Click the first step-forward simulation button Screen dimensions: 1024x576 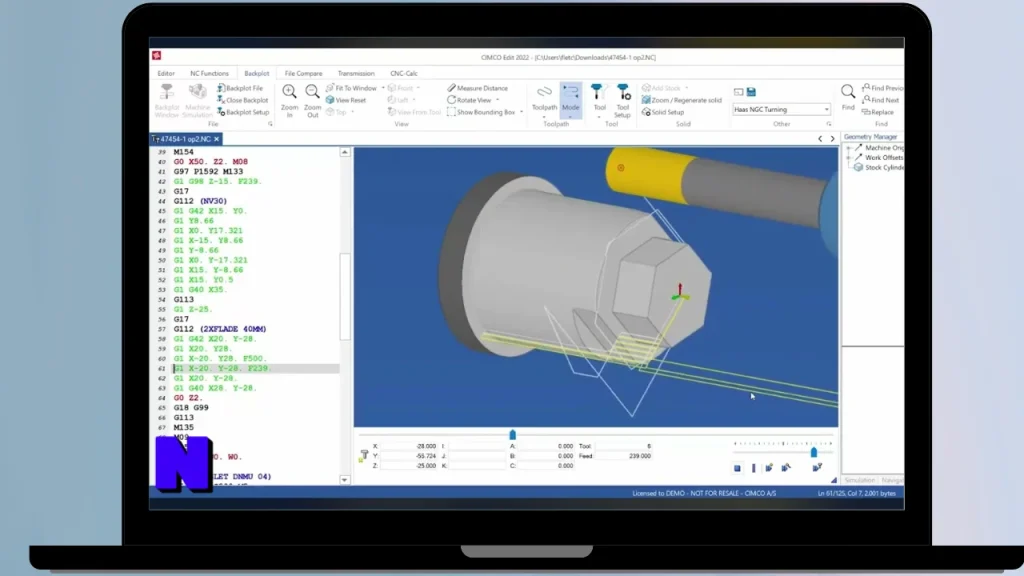pyautogui.click(x=769, y=468)
